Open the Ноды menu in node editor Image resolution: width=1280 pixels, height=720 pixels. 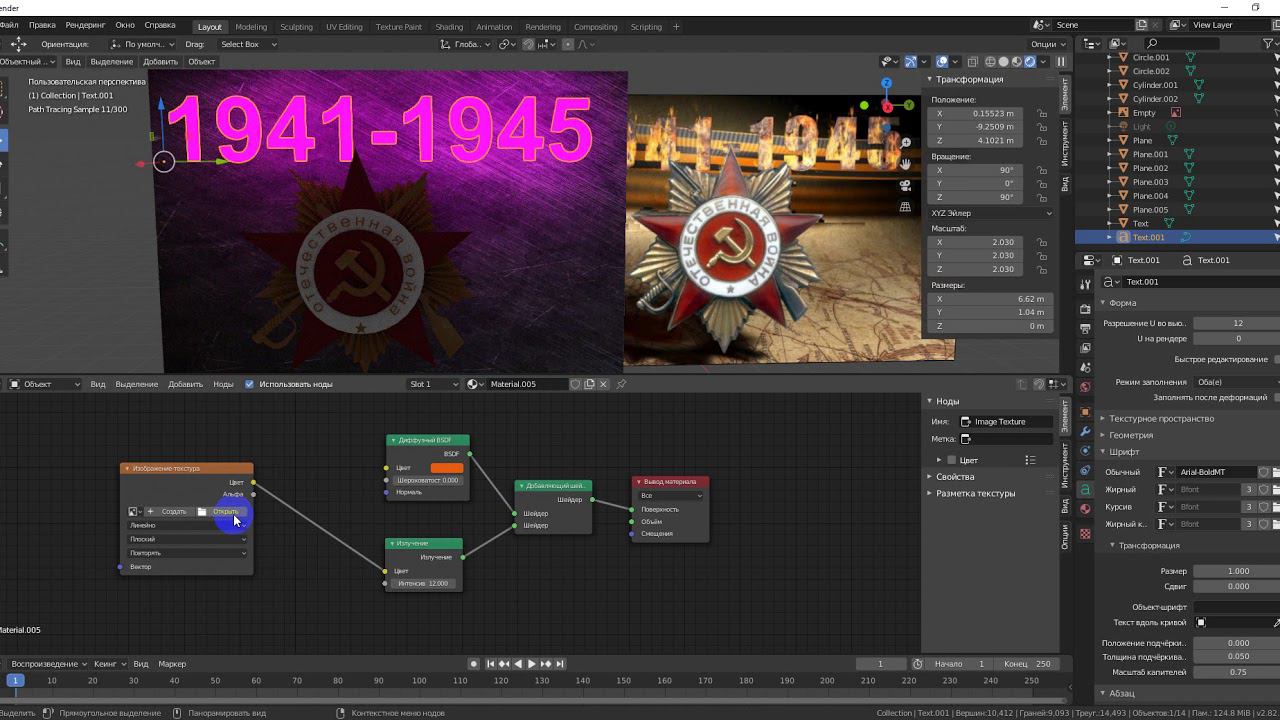(x=223, y=384)
